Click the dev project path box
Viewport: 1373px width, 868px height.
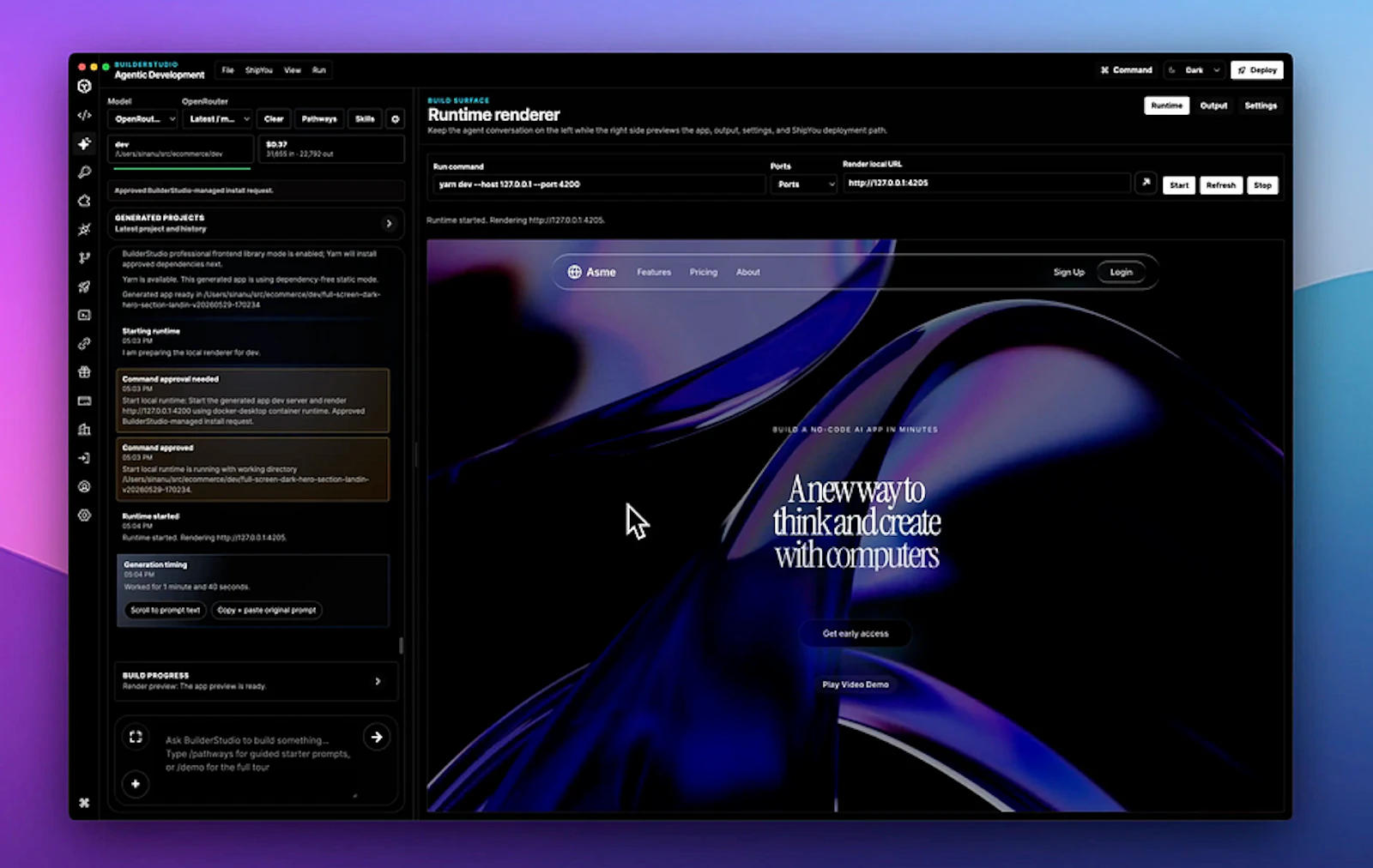[181, 149]
